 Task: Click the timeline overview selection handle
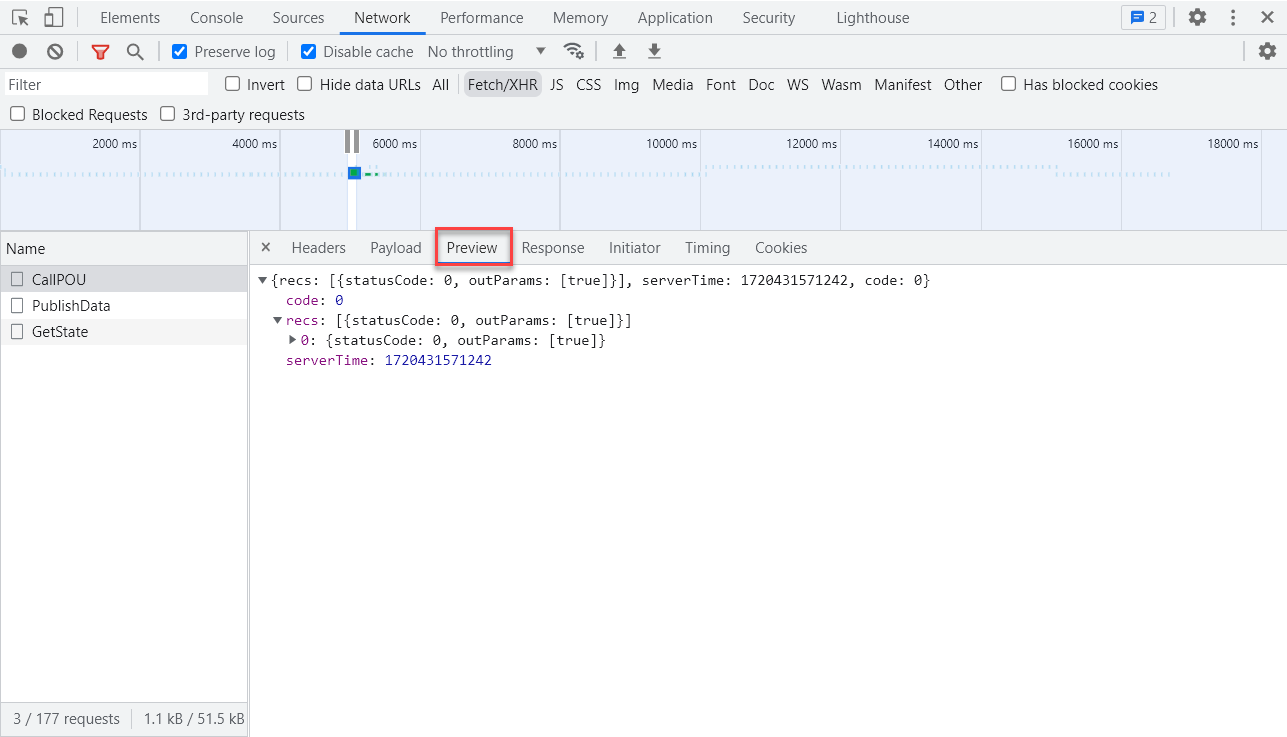point(352,141)
